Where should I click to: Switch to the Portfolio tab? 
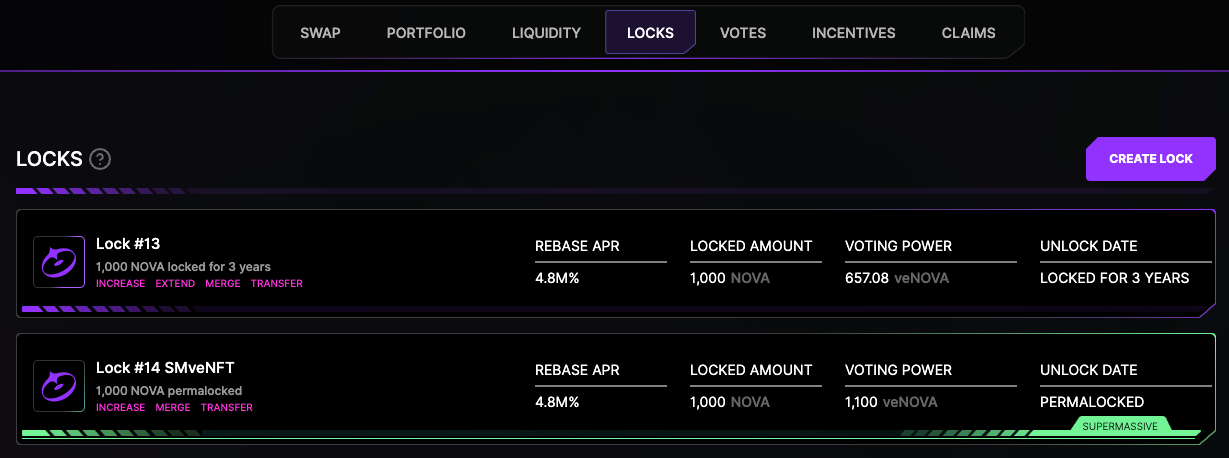pos(426,33)
